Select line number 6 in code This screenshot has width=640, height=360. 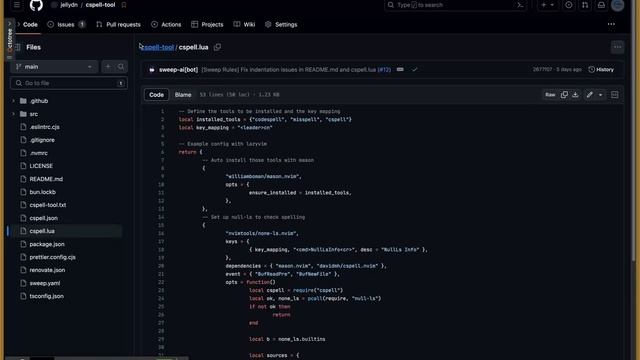click(162, 152)
